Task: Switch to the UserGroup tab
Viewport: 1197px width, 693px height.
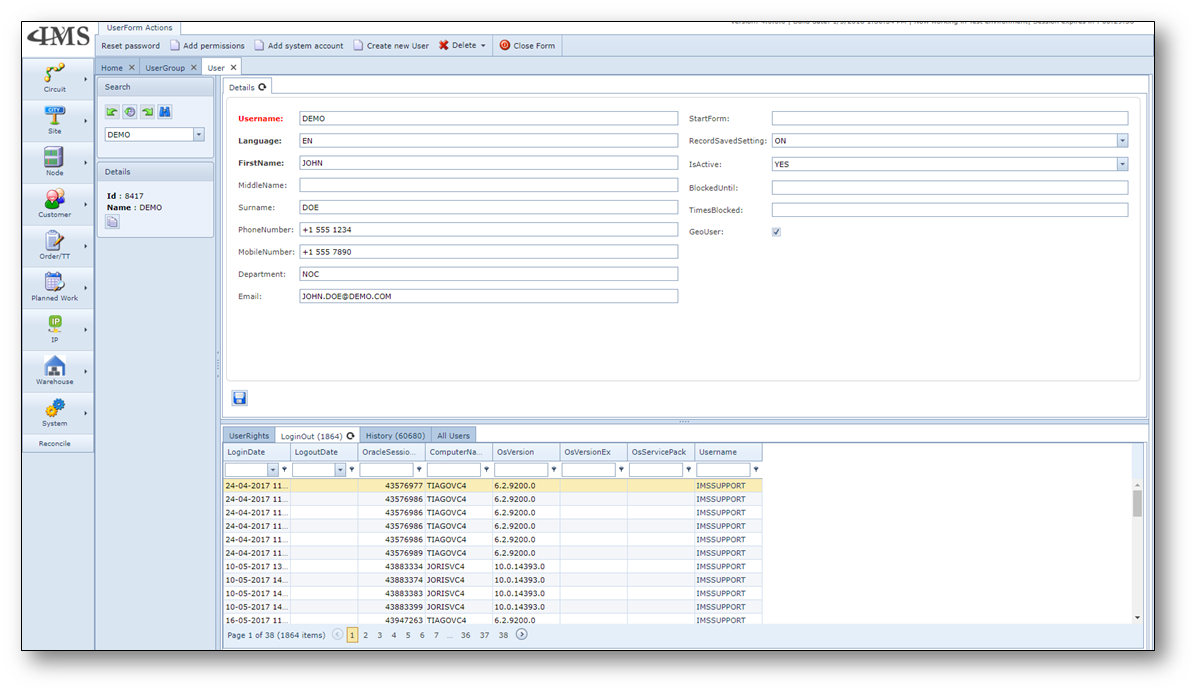Action: pyautogui.click(x=165, y=68)
